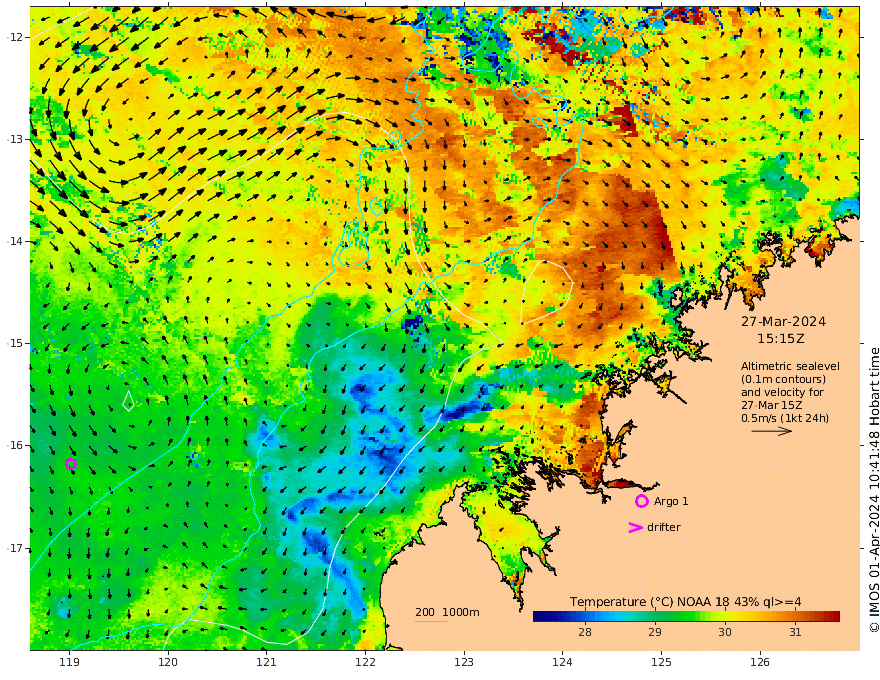Viewport: 880px width, 680px height.
Task: Click the white closed contour polygon near 124E
Action: [x=547, y=292]
